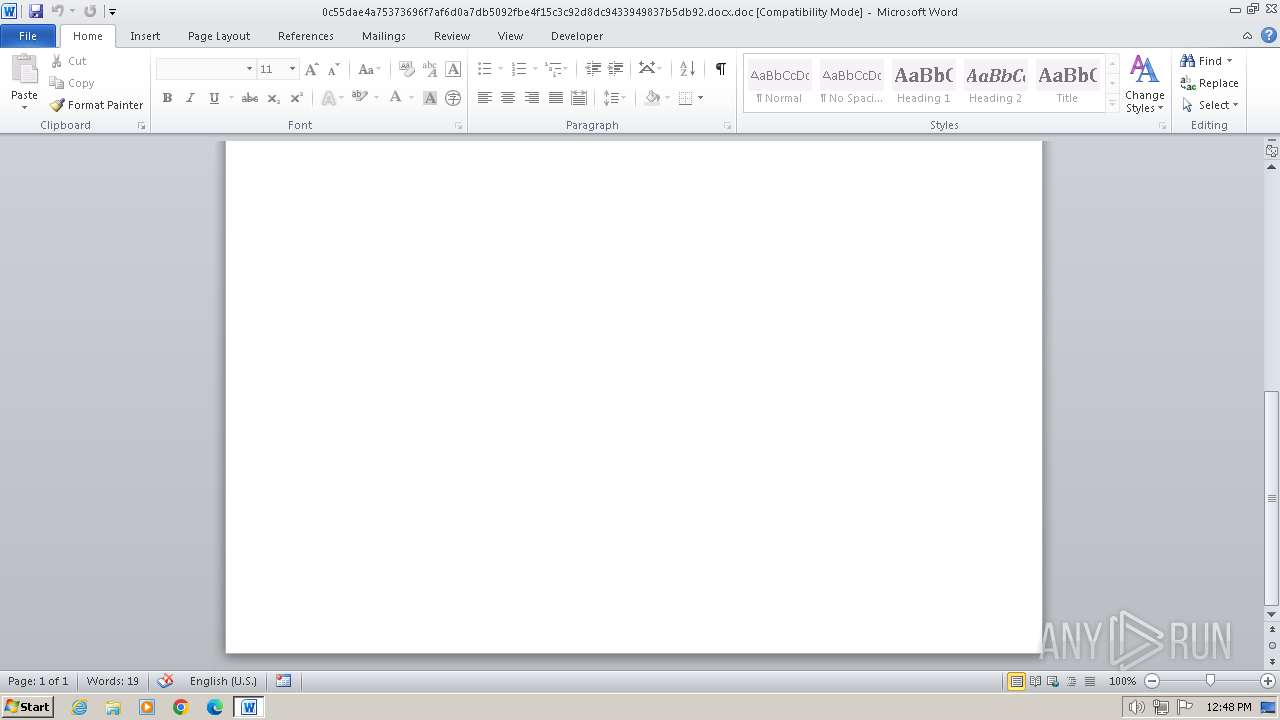Open the Select dropdown in Editing

click(x=1210, y=105)
